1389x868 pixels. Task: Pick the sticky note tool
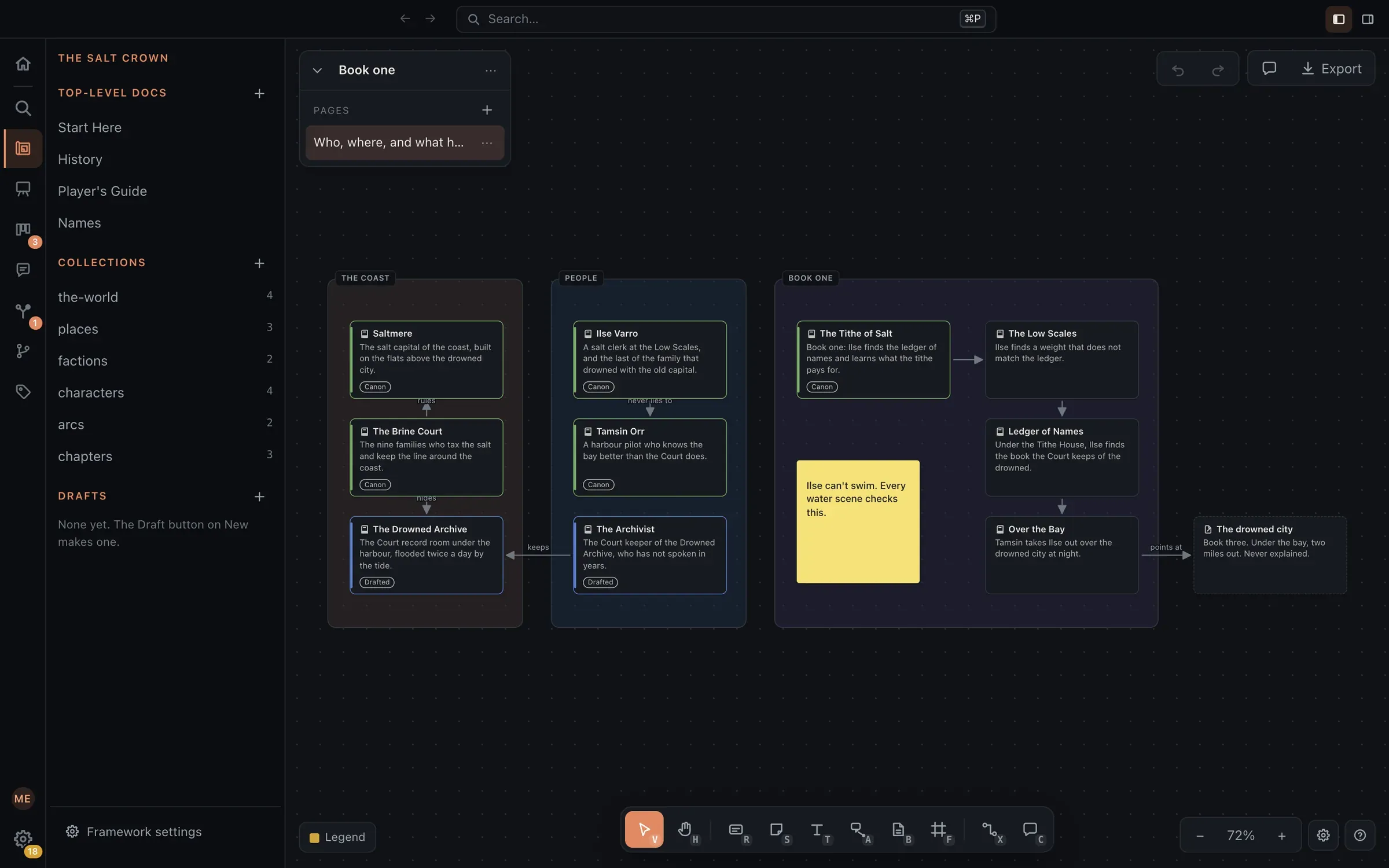point(777,830)
